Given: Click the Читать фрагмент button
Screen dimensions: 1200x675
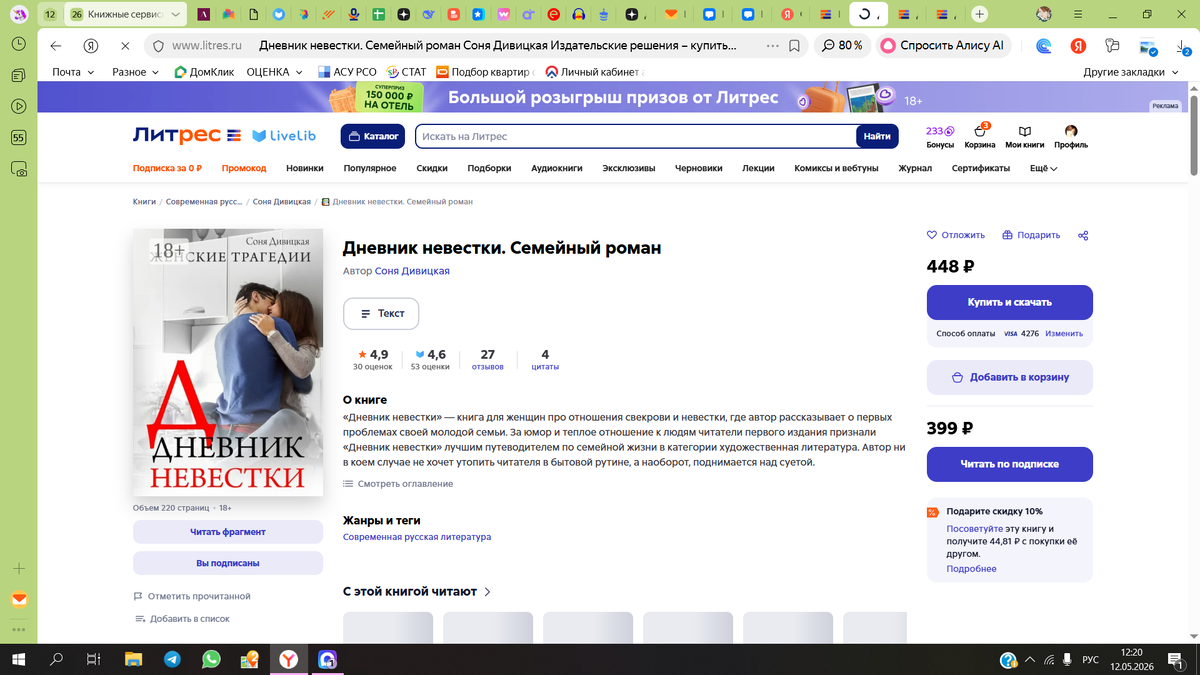Looking at the screenshot, I should point(228,532).
